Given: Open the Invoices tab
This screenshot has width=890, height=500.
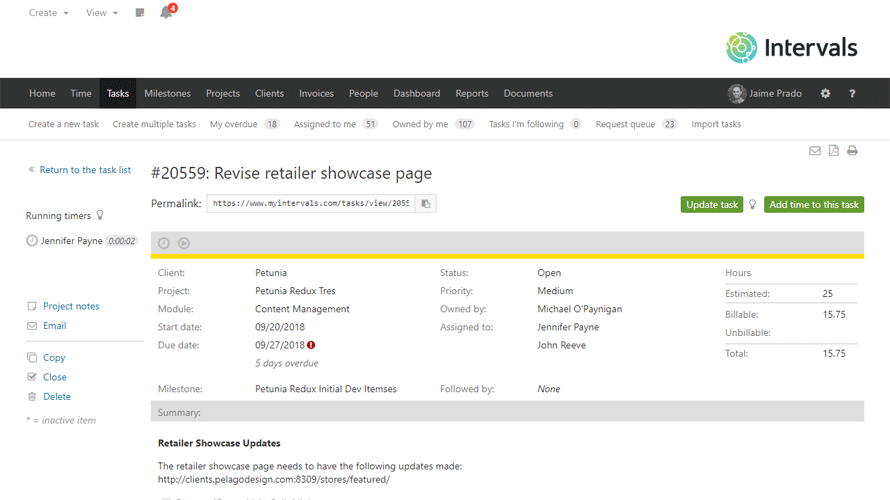Looking at the screenshot, I should (316, 94).
